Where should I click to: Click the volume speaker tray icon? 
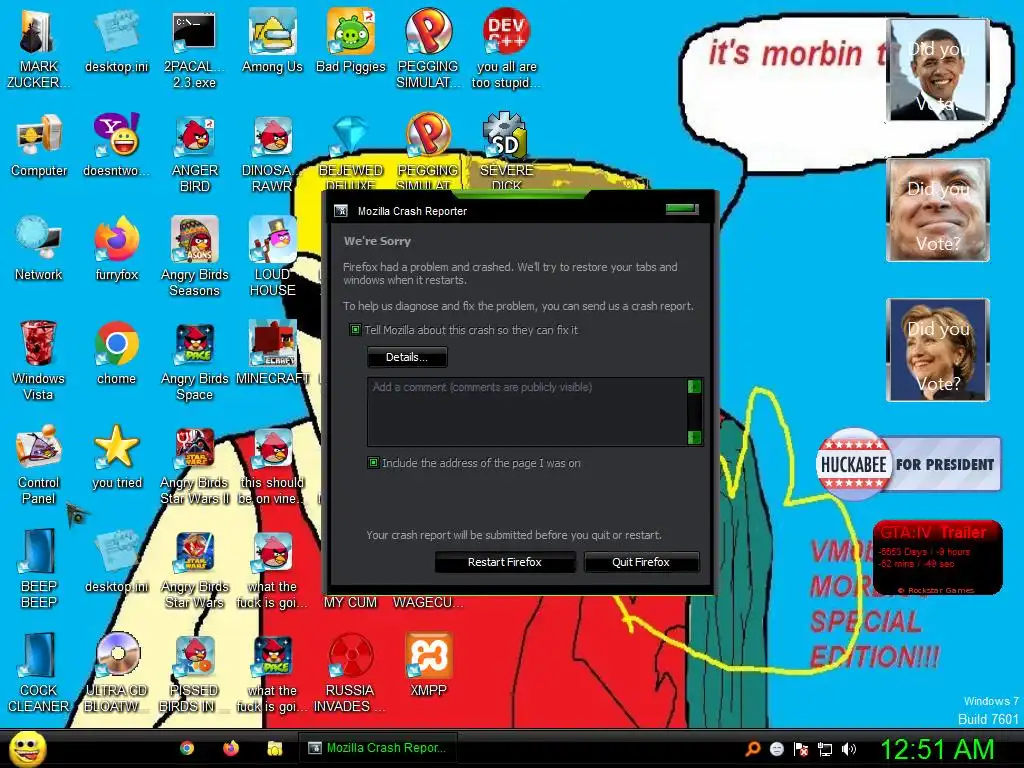tap(849, 750)
